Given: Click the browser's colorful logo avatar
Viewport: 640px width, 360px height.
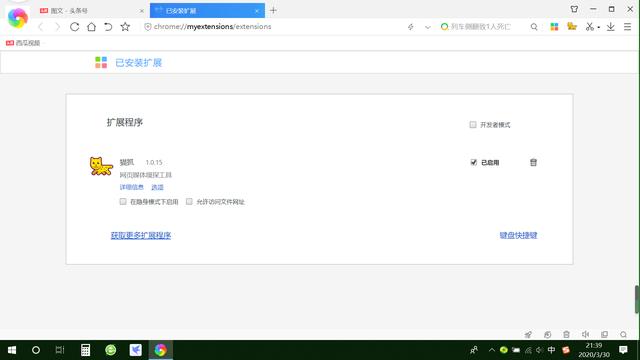Looking at the screenshot, I should (x=18, y=18).
